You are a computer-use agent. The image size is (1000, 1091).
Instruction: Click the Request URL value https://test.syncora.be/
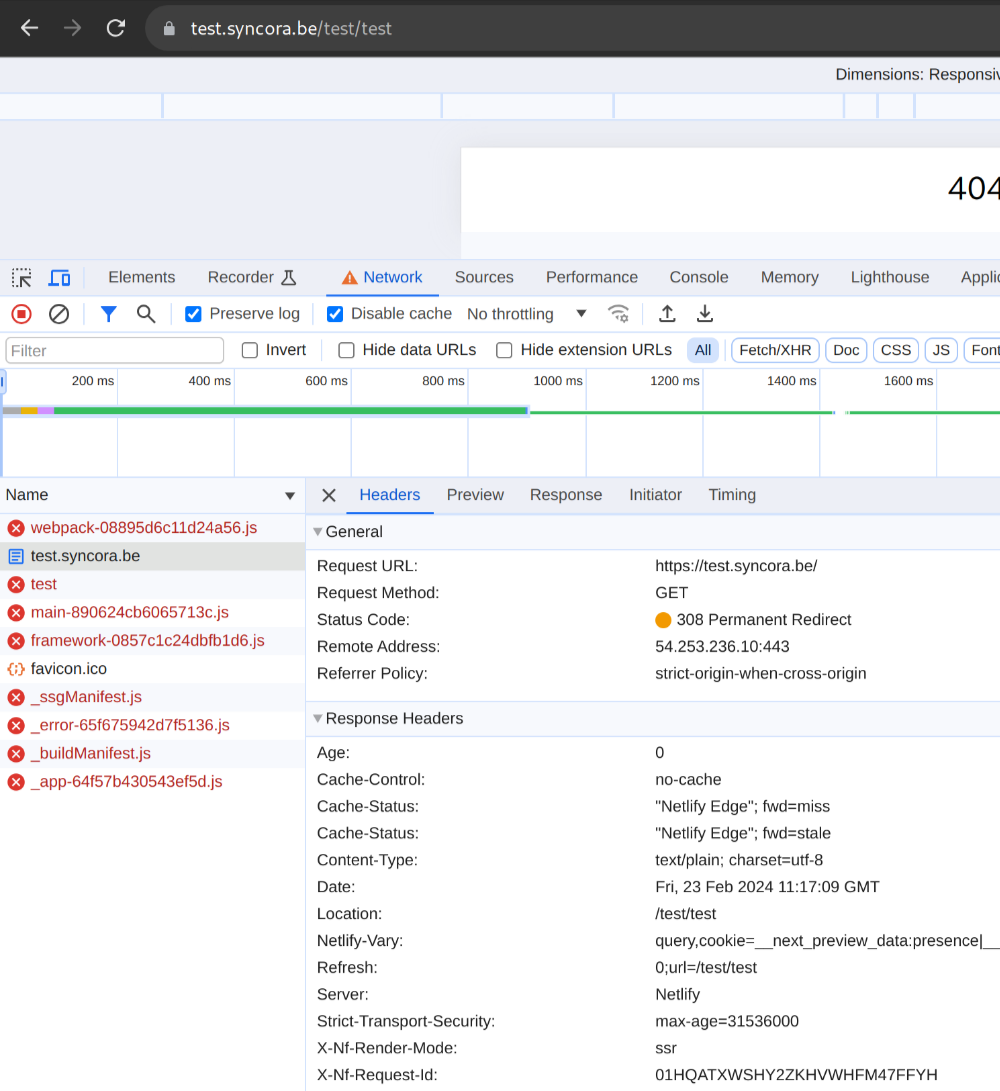736,566
